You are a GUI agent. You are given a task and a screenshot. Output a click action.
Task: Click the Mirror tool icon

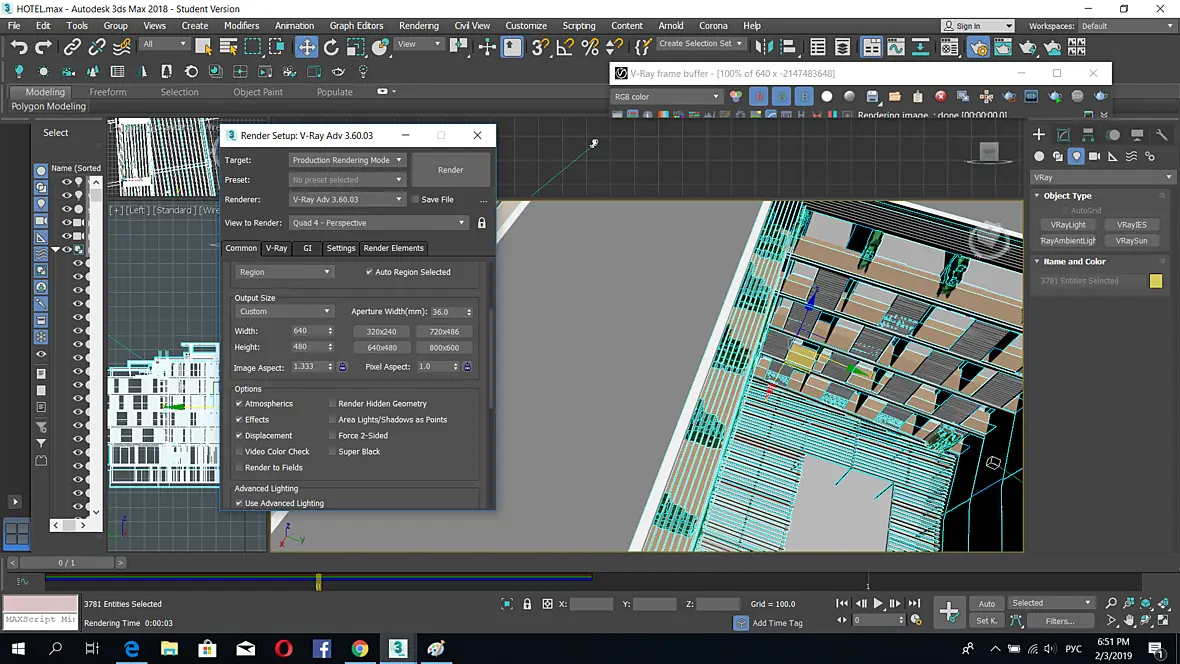tap(764, 47)
